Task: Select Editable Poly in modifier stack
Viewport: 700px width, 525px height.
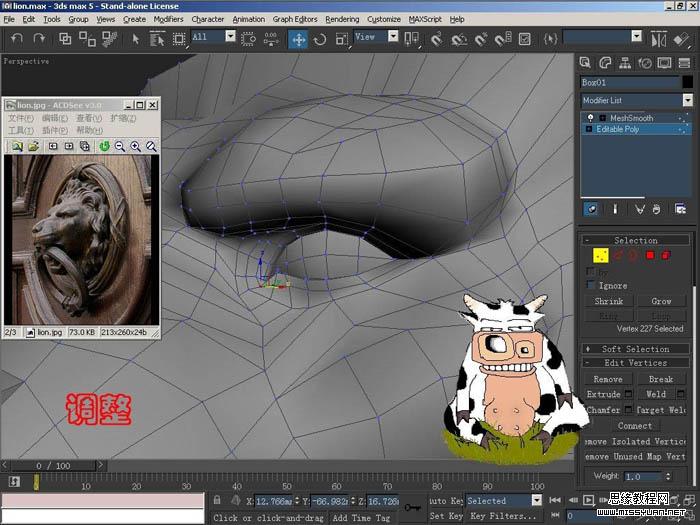Action: (x=617, y=129)
